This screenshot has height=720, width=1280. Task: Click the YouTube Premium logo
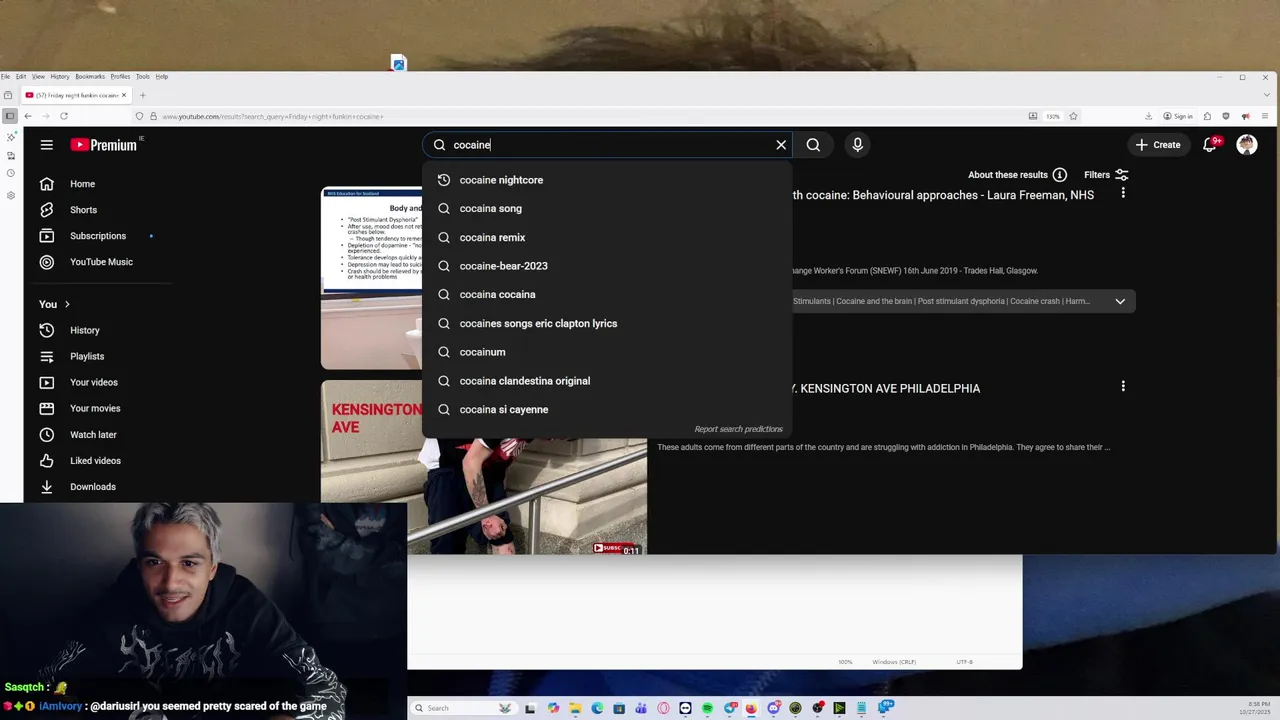[106, 145]
